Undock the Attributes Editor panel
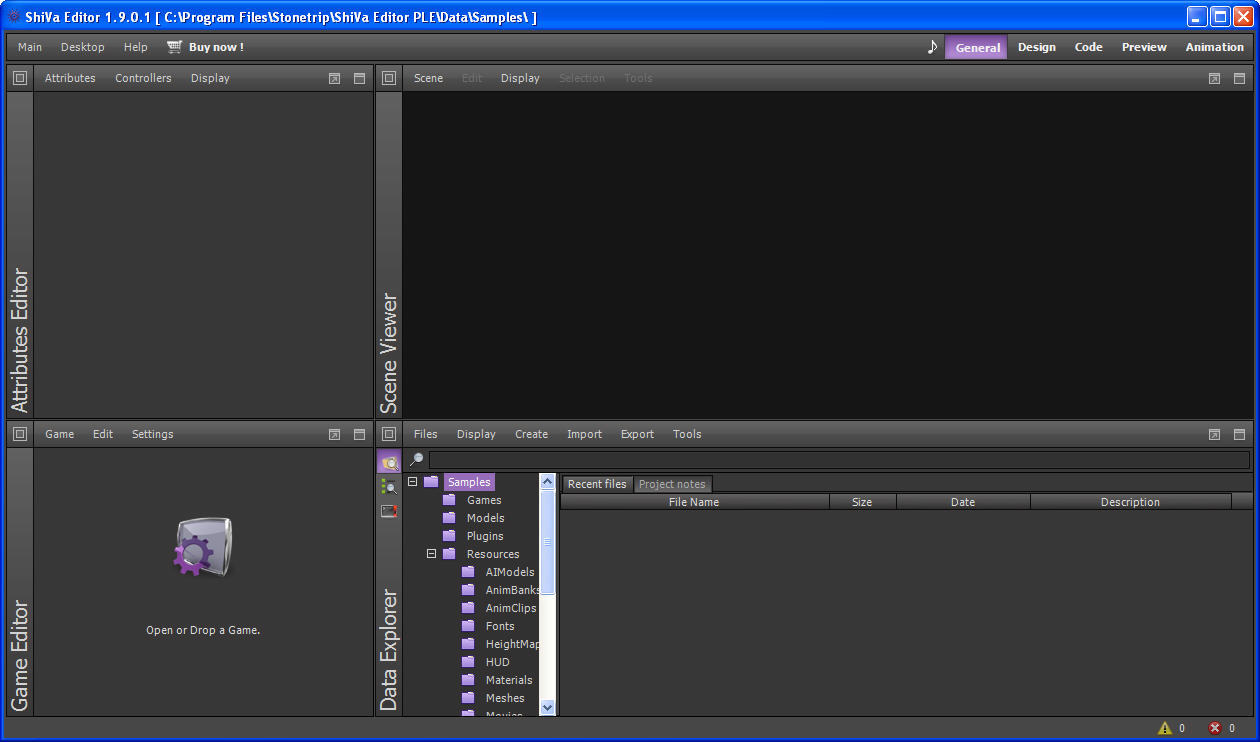Viewport: 1260px width, 742px height. [334, 77]
